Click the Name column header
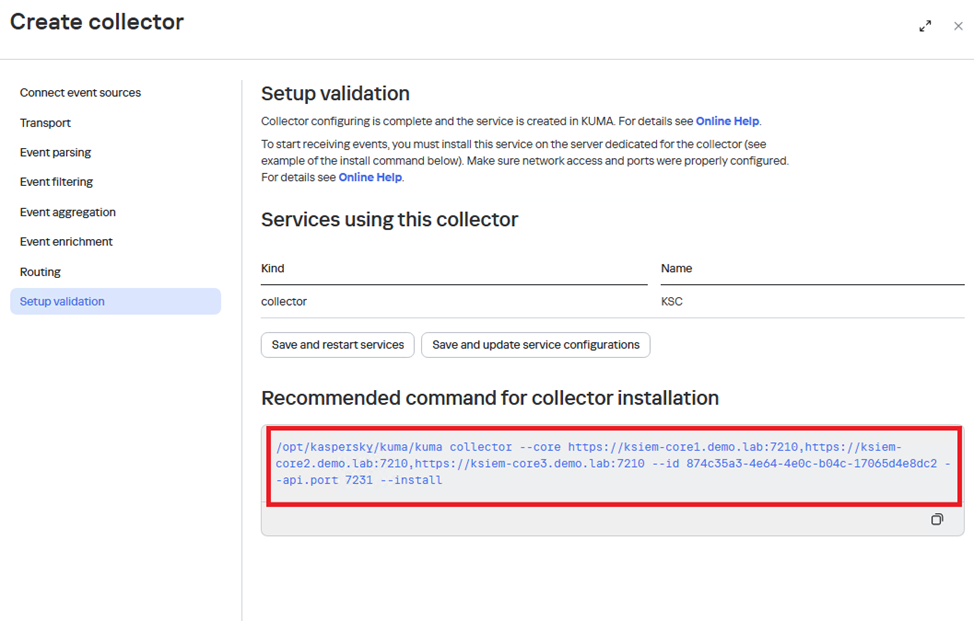The height and width of the screenshot is (621, 974). [676, 269]
